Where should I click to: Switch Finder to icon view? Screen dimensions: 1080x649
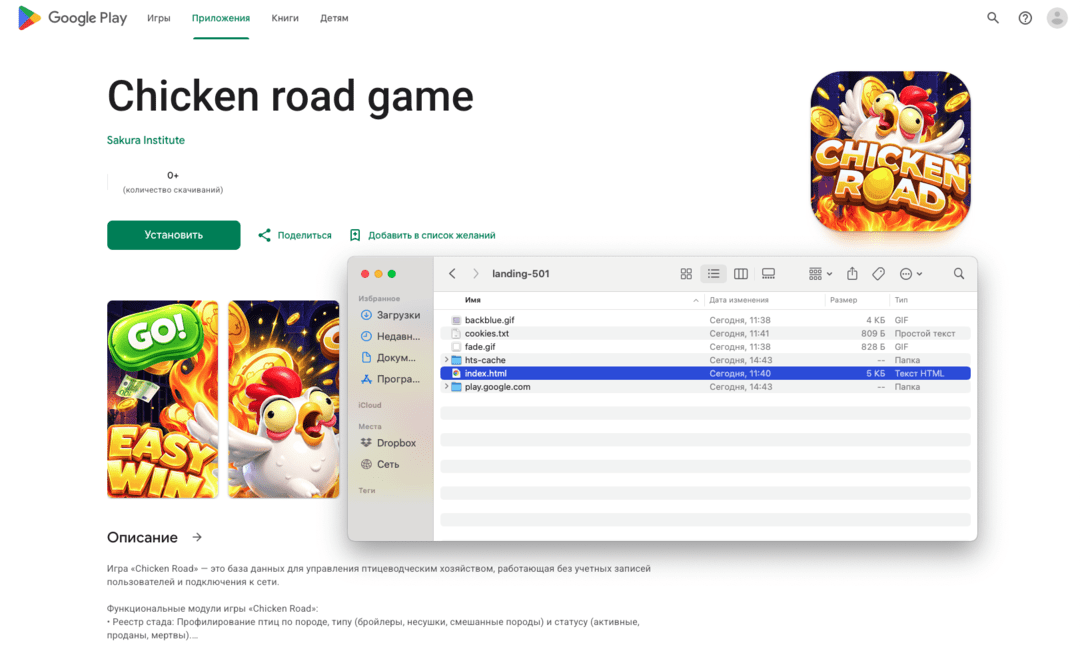(686, 274)
